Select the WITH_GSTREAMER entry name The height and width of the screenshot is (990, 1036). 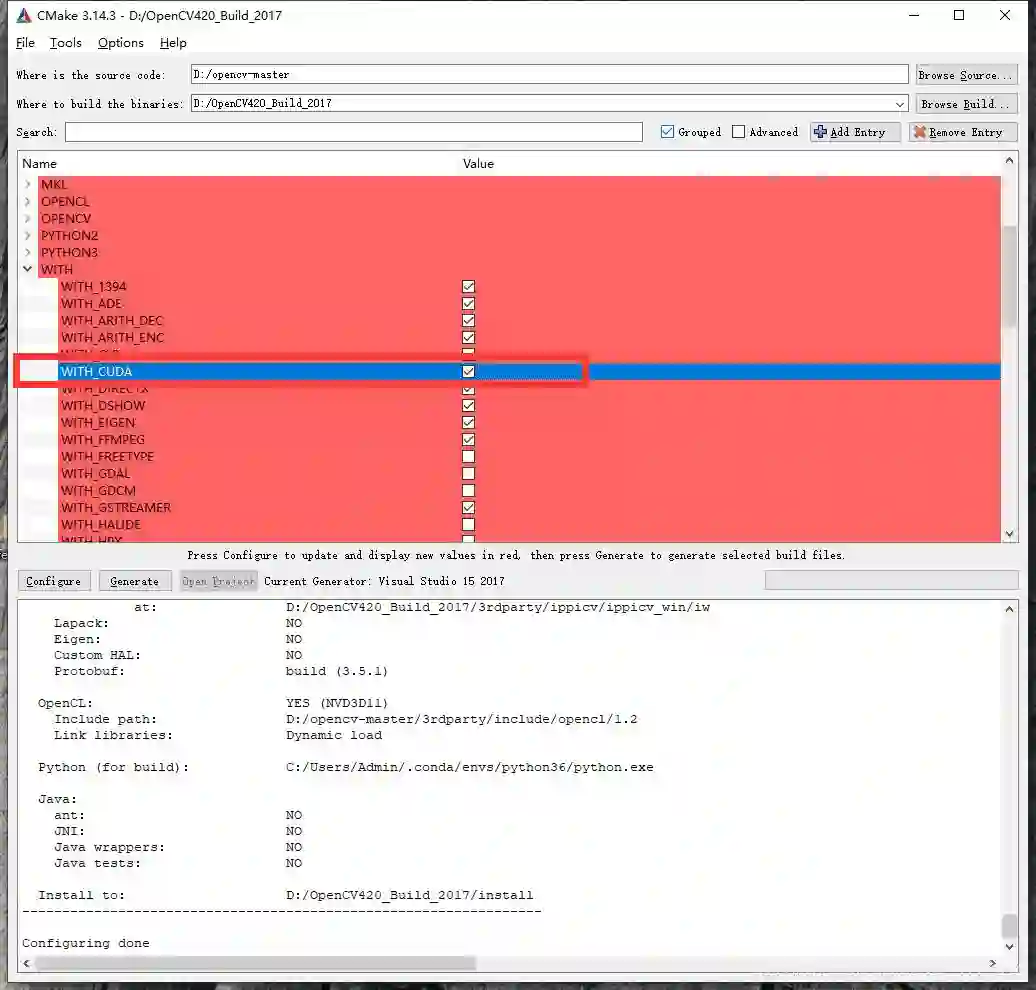116,508
